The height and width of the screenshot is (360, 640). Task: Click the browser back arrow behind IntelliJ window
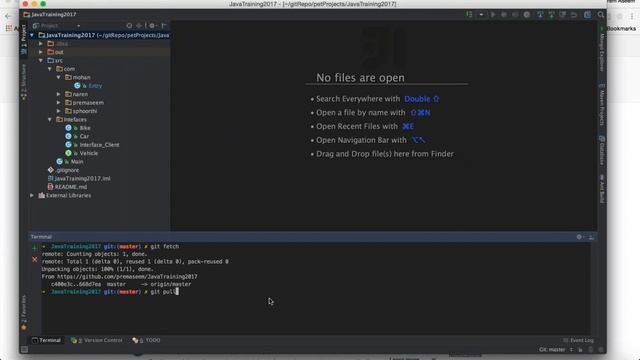pos(8,16)
